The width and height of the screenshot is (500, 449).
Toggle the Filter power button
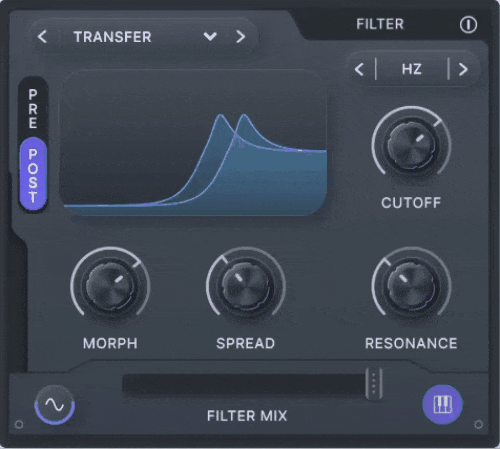468,25
